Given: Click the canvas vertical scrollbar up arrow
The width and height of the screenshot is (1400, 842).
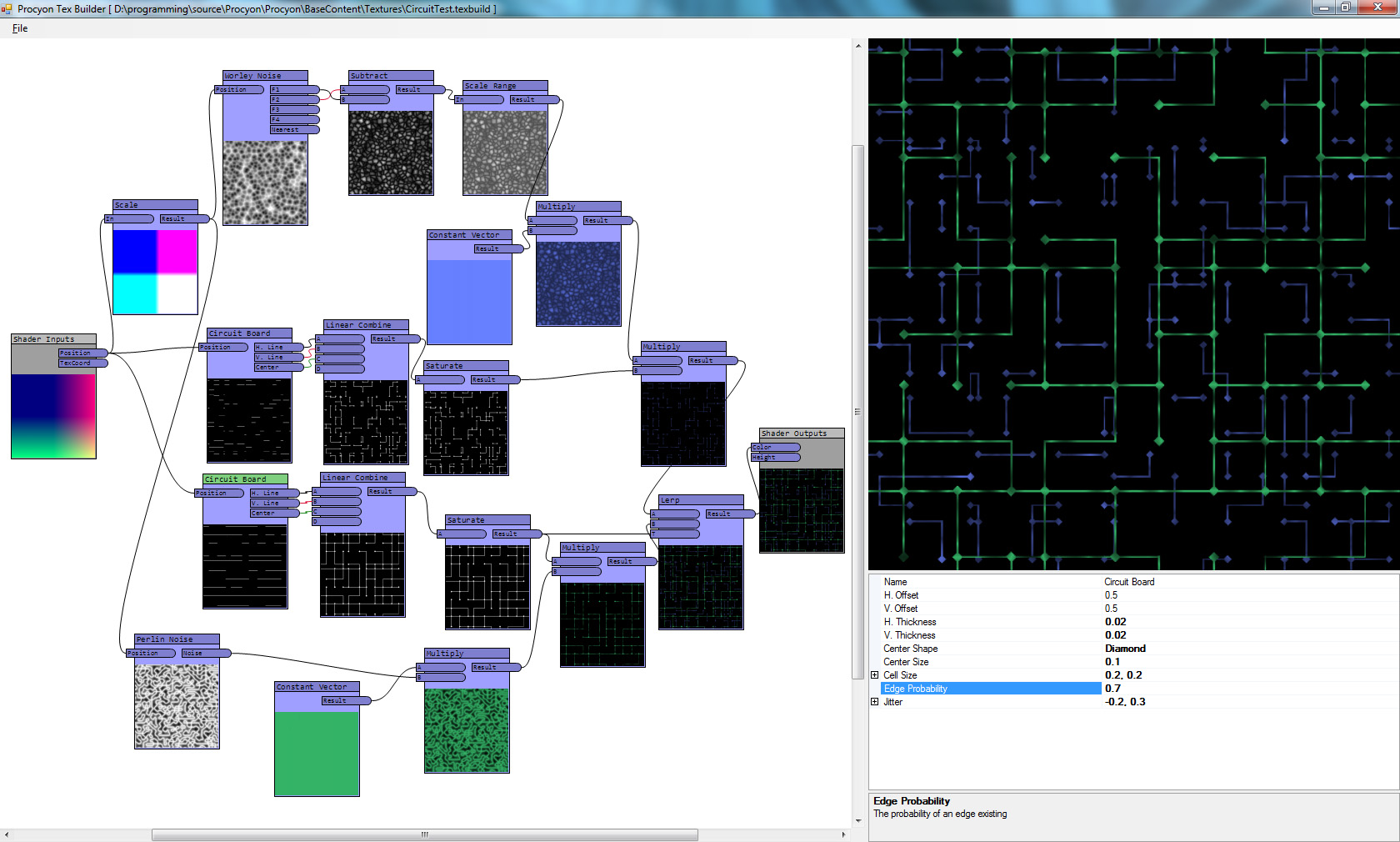Looking at the screenshot, I should coord(857,46).
